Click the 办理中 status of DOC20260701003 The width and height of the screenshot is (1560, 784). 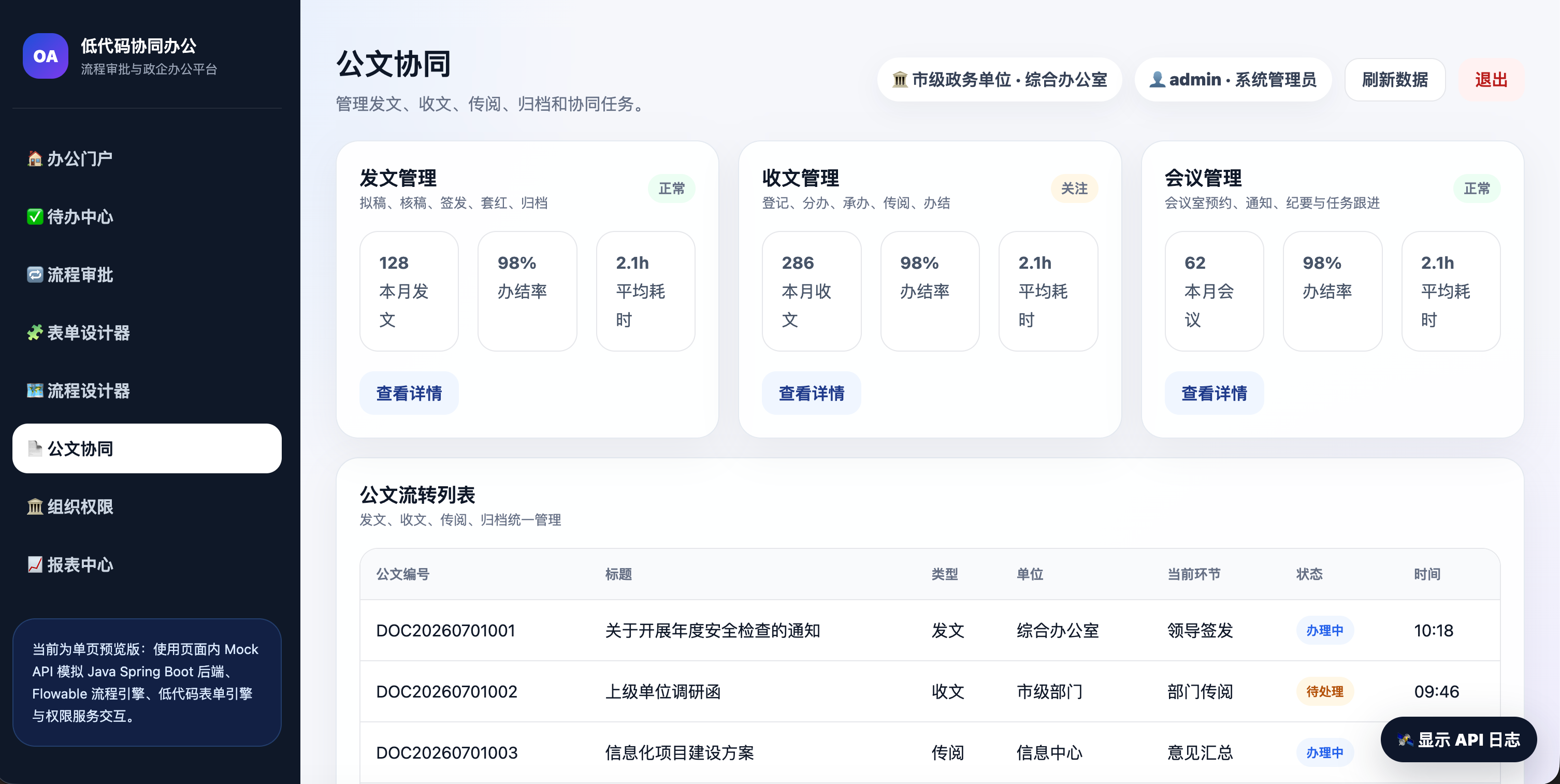tap(1324, 752)
